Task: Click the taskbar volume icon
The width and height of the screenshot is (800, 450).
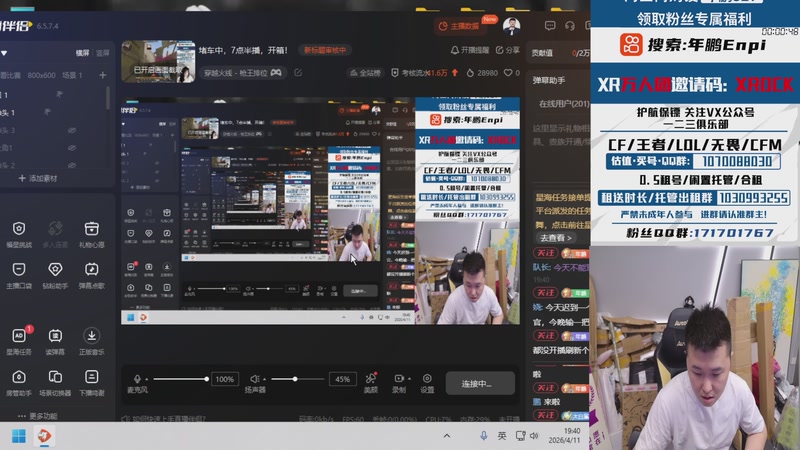Action: click(534, 436)
